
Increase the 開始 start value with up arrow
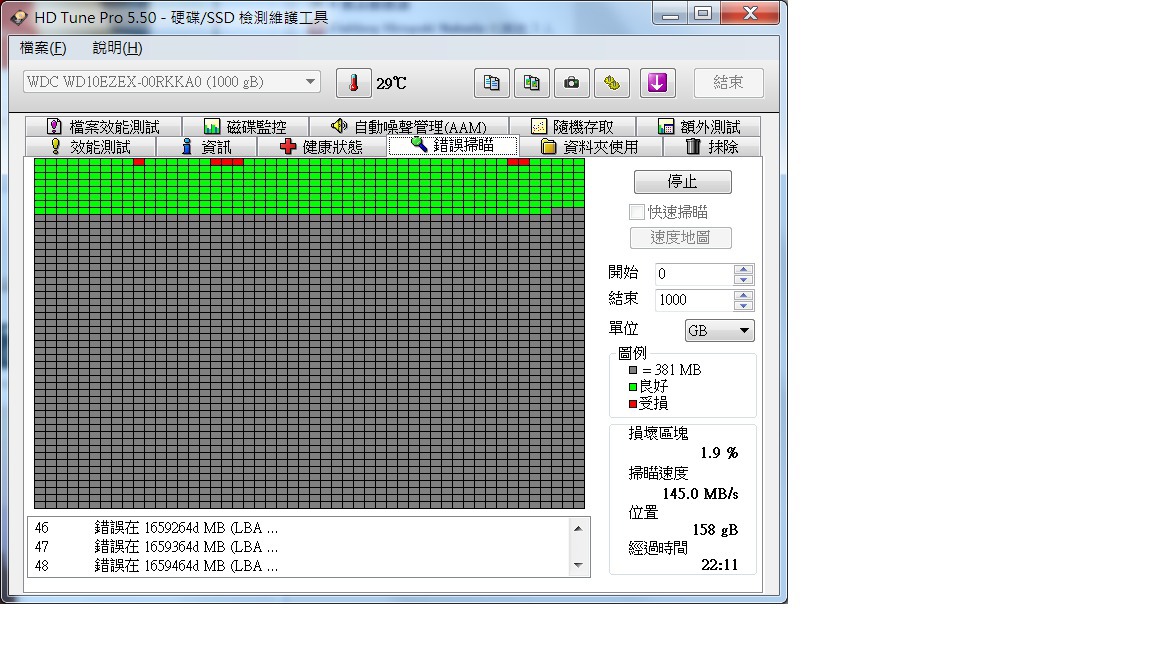743,269
